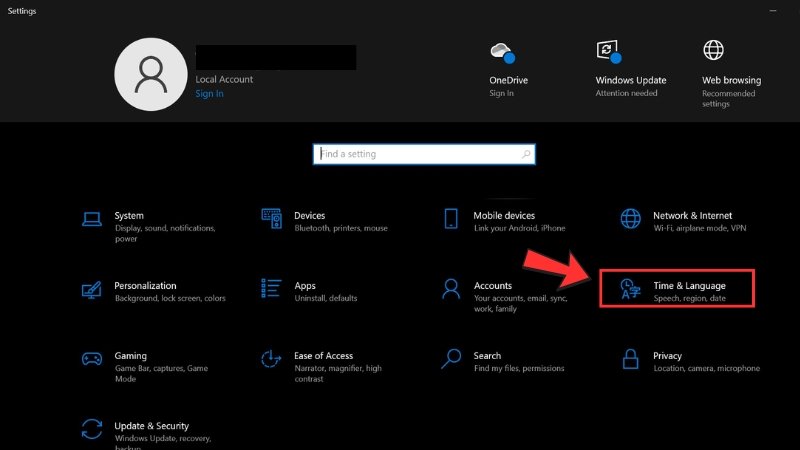Screen dimensions: 800x450
Task: Open Windows Update attention needed tile
Action: (630, 68)
